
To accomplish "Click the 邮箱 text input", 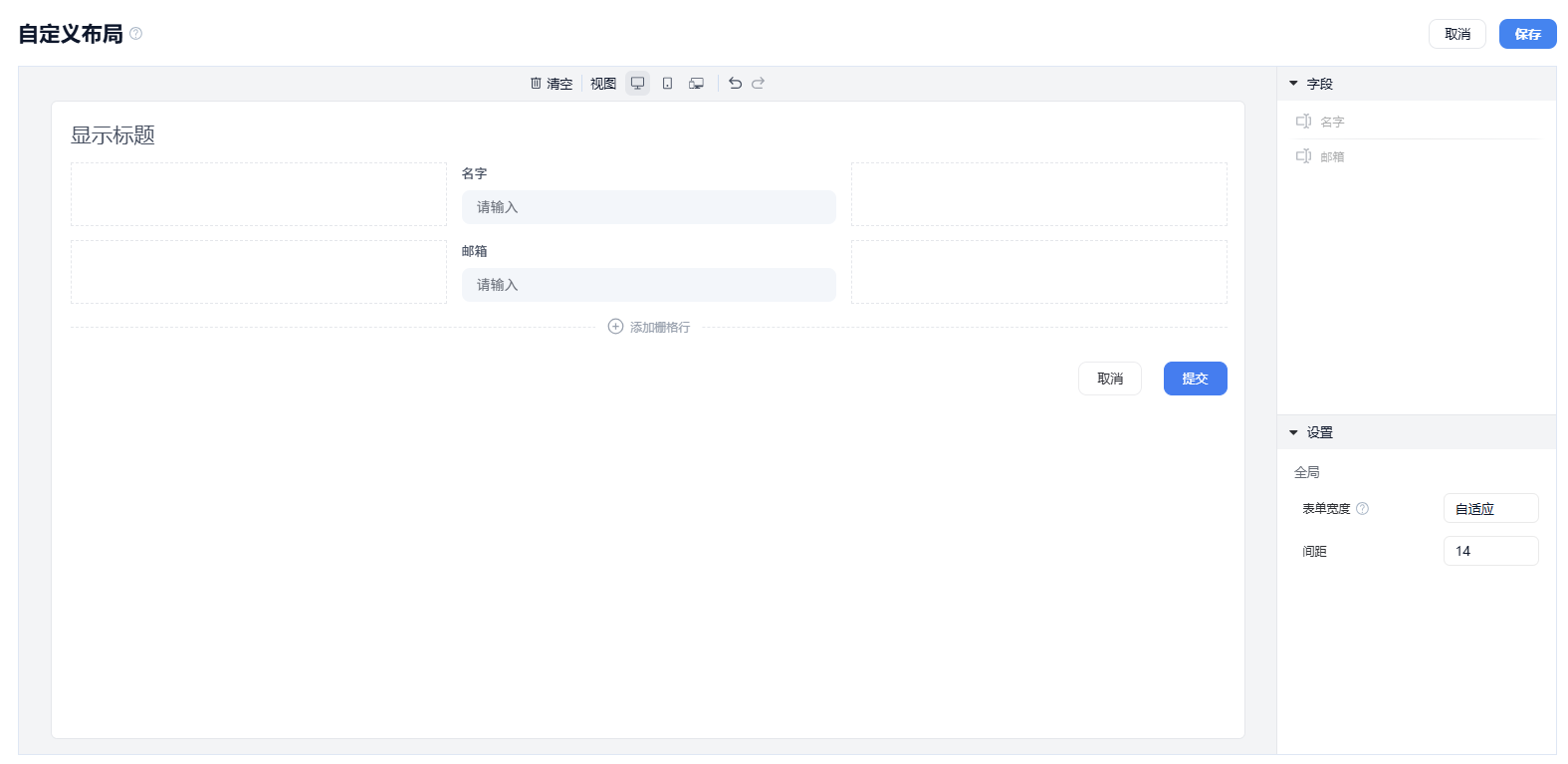I will [x=648, y=285].
